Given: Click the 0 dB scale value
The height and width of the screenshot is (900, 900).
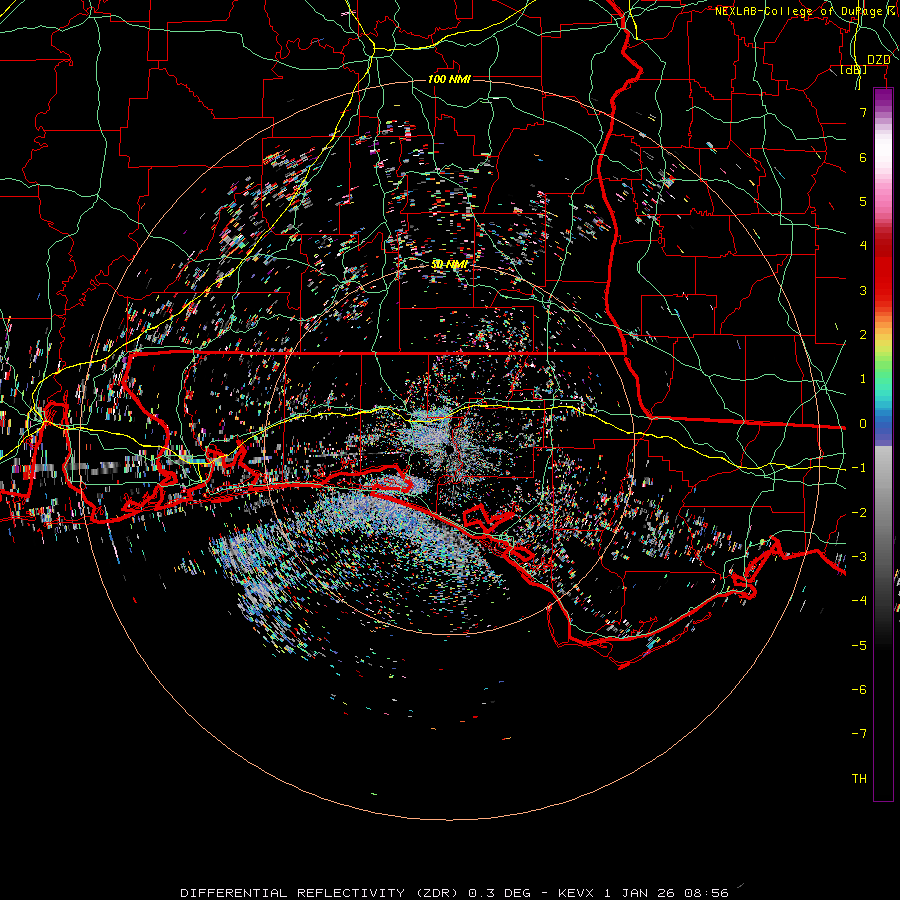Looking at the screenshot, I should (x=863, y=424).
